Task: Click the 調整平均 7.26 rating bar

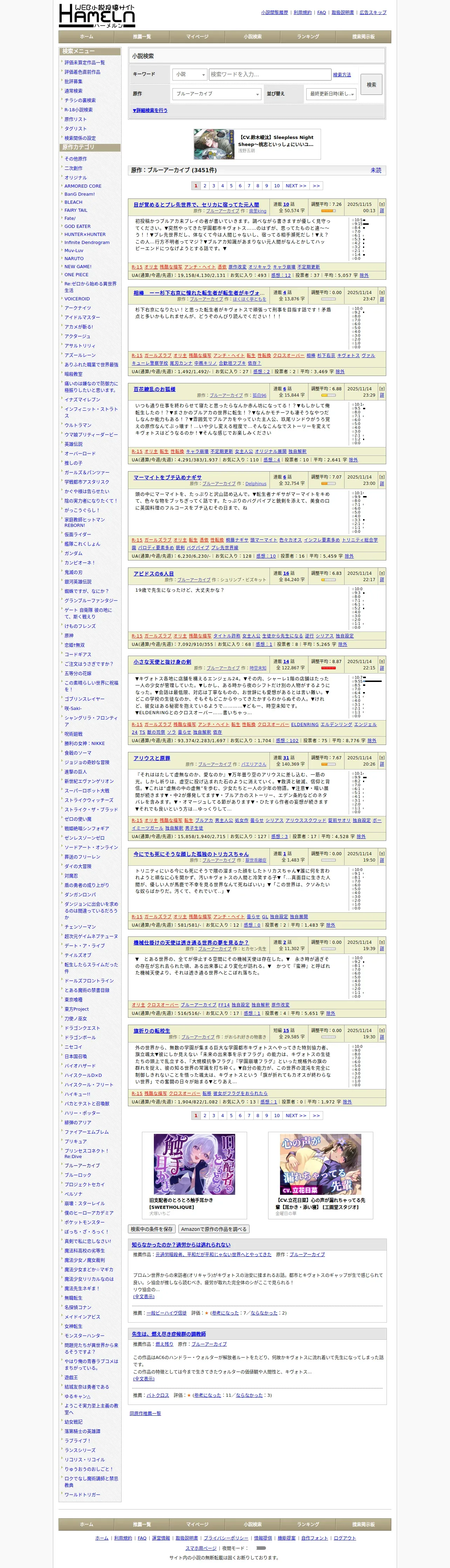Action: click(x=328, y=211)
